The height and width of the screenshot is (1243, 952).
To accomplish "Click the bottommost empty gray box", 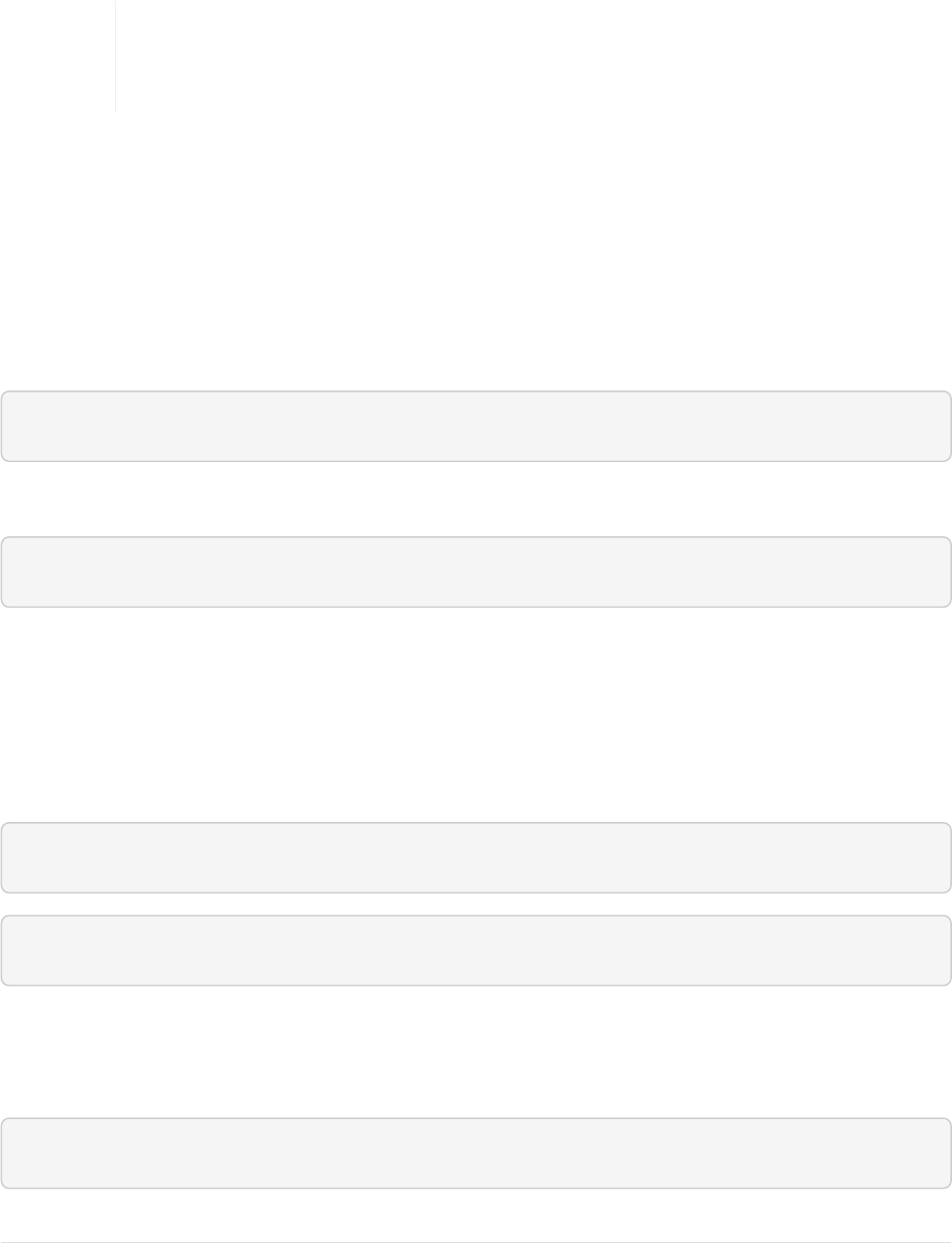I will (476, 1153).
